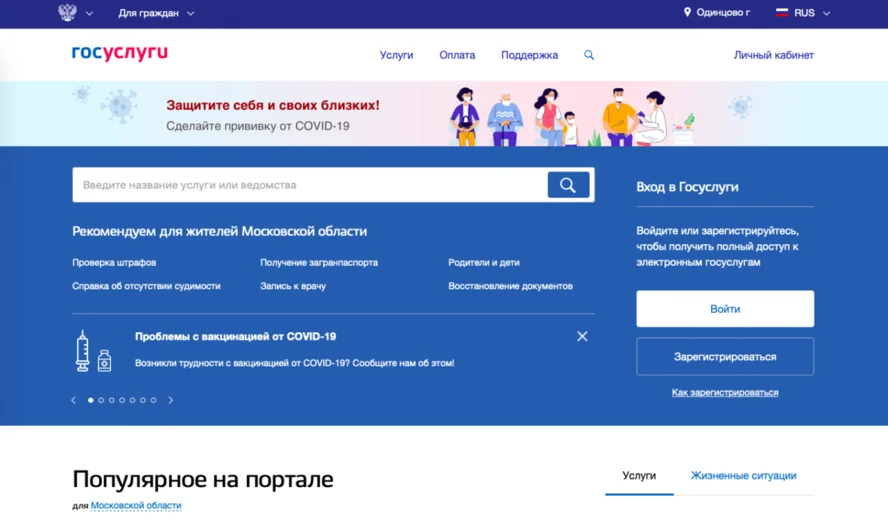The width and height of the screenshot is (888, 521).
Task: Go to next carousel slide arrow
Action: click(171, 400)
